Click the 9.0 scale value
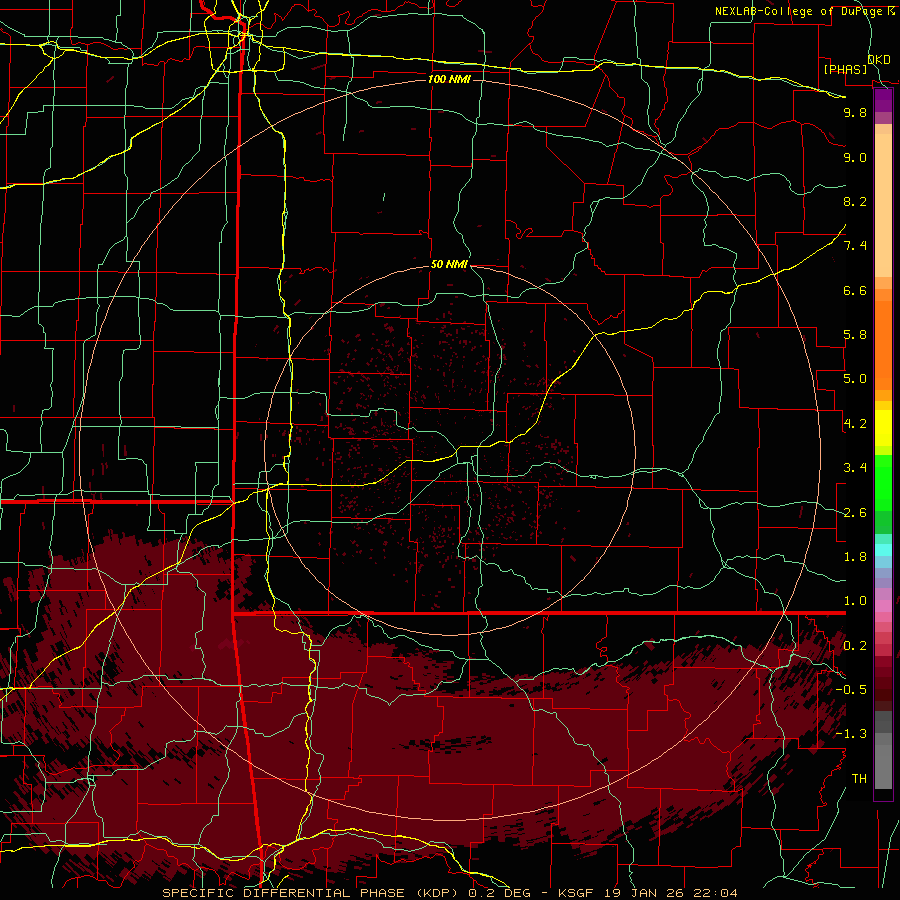 click(855, 157)
